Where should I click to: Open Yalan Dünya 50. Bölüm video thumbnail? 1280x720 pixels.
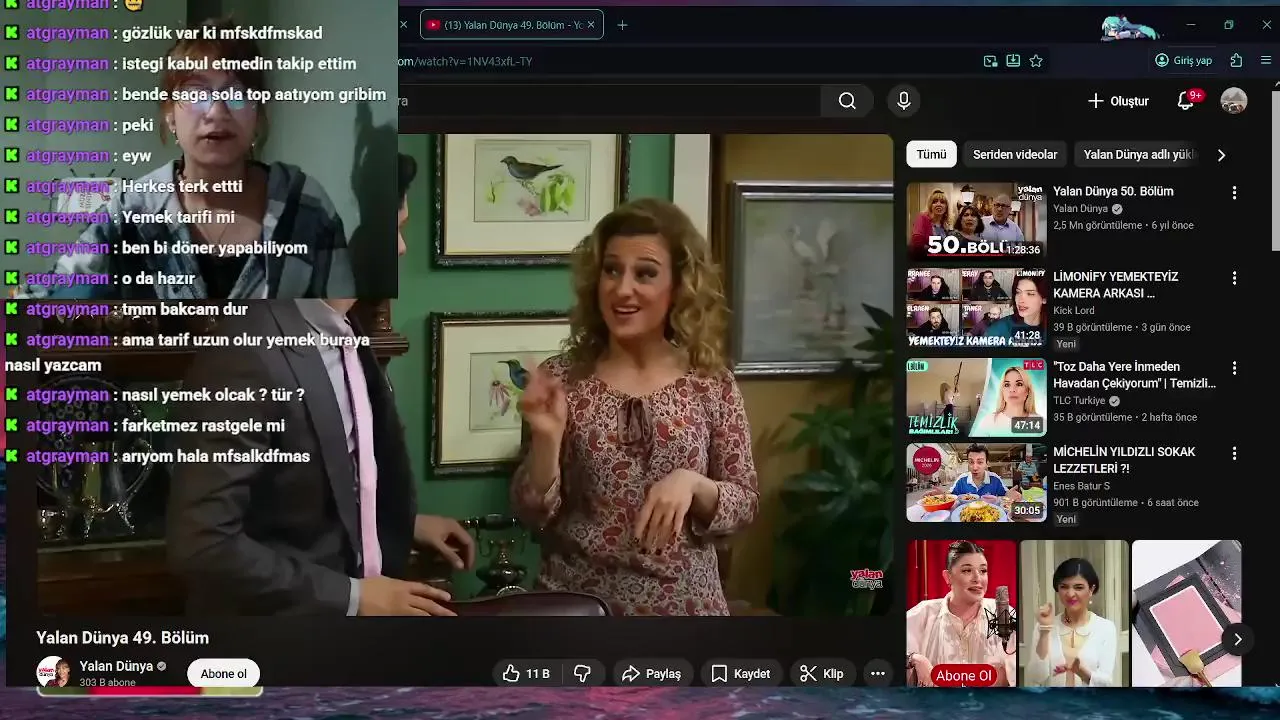click(x=976, y=221)
